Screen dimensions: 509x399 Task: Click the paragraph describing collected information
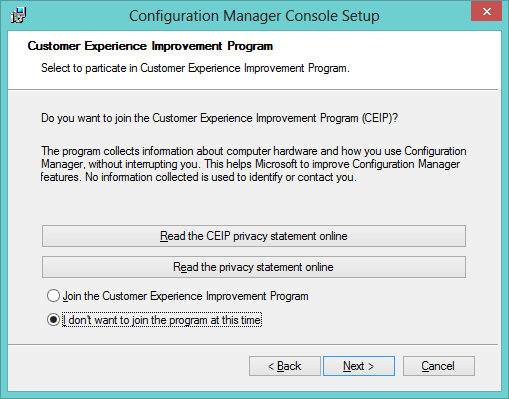[253, 164]
